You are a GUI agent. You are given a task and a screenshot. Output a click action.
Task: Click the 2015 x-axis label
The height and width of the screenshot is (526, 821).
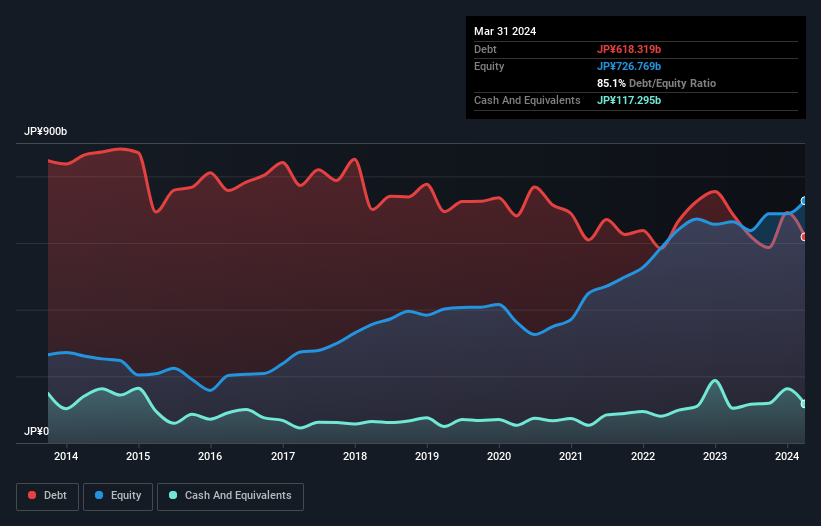pyautogui.click(x=138, y=456)
